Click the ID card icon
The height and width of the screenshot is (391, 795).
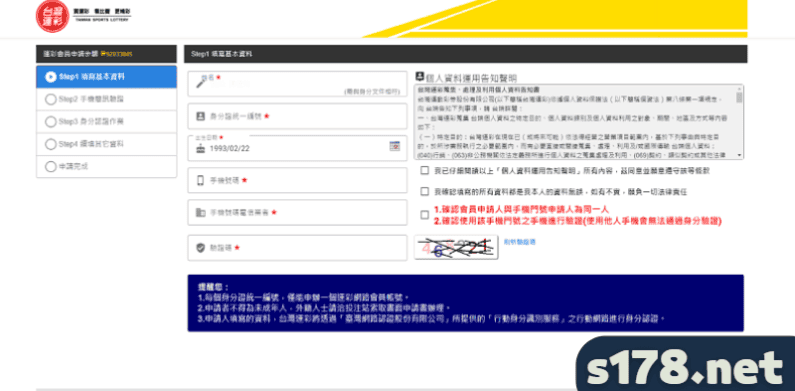coord(201,116)
